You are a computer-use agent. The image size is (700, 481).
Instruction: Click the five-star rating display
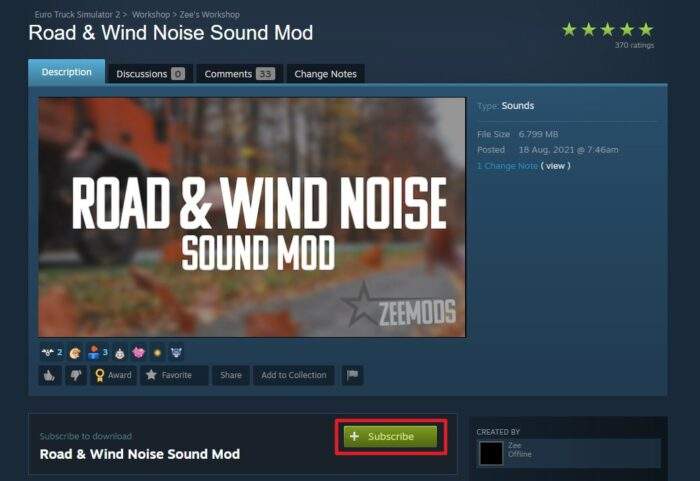(x=608, y=30)
